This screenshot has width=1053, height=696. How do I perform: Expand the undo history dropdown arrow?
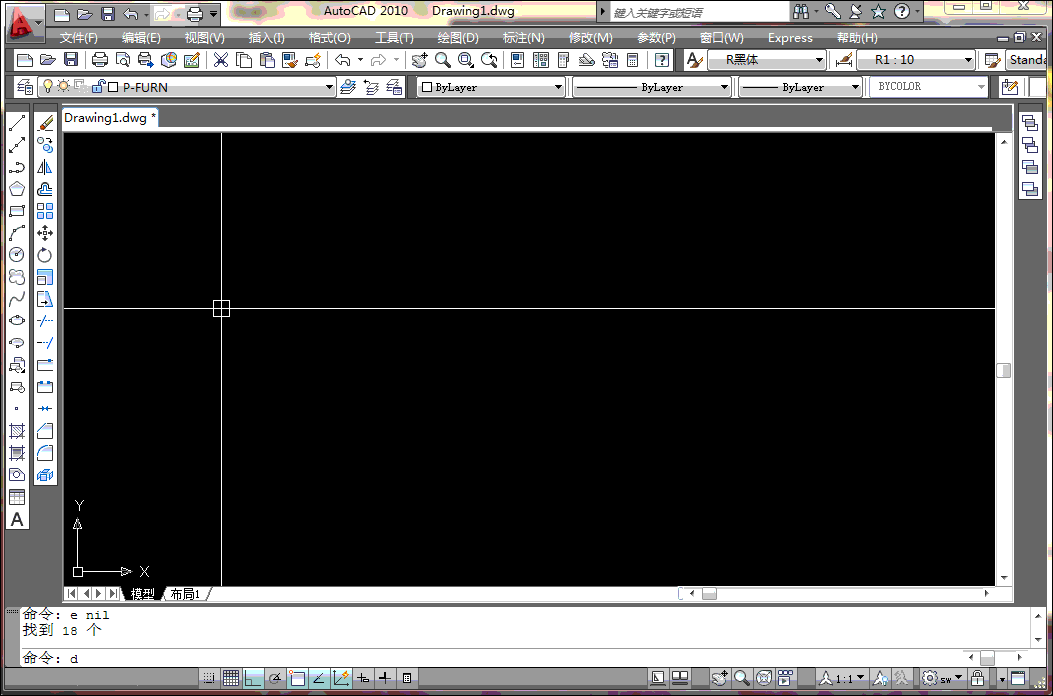click(360, 60)
